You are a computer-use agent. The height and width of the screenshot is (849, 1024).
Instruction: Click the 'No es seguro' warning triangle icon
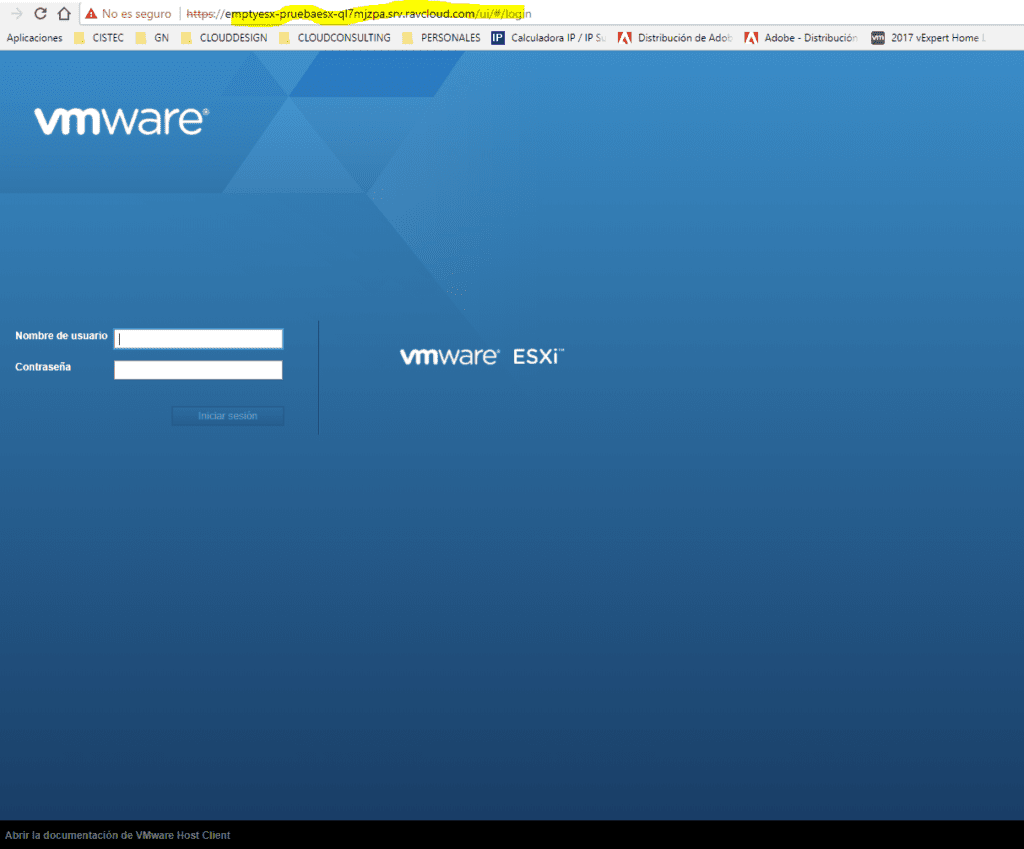(x=91, y=14)
